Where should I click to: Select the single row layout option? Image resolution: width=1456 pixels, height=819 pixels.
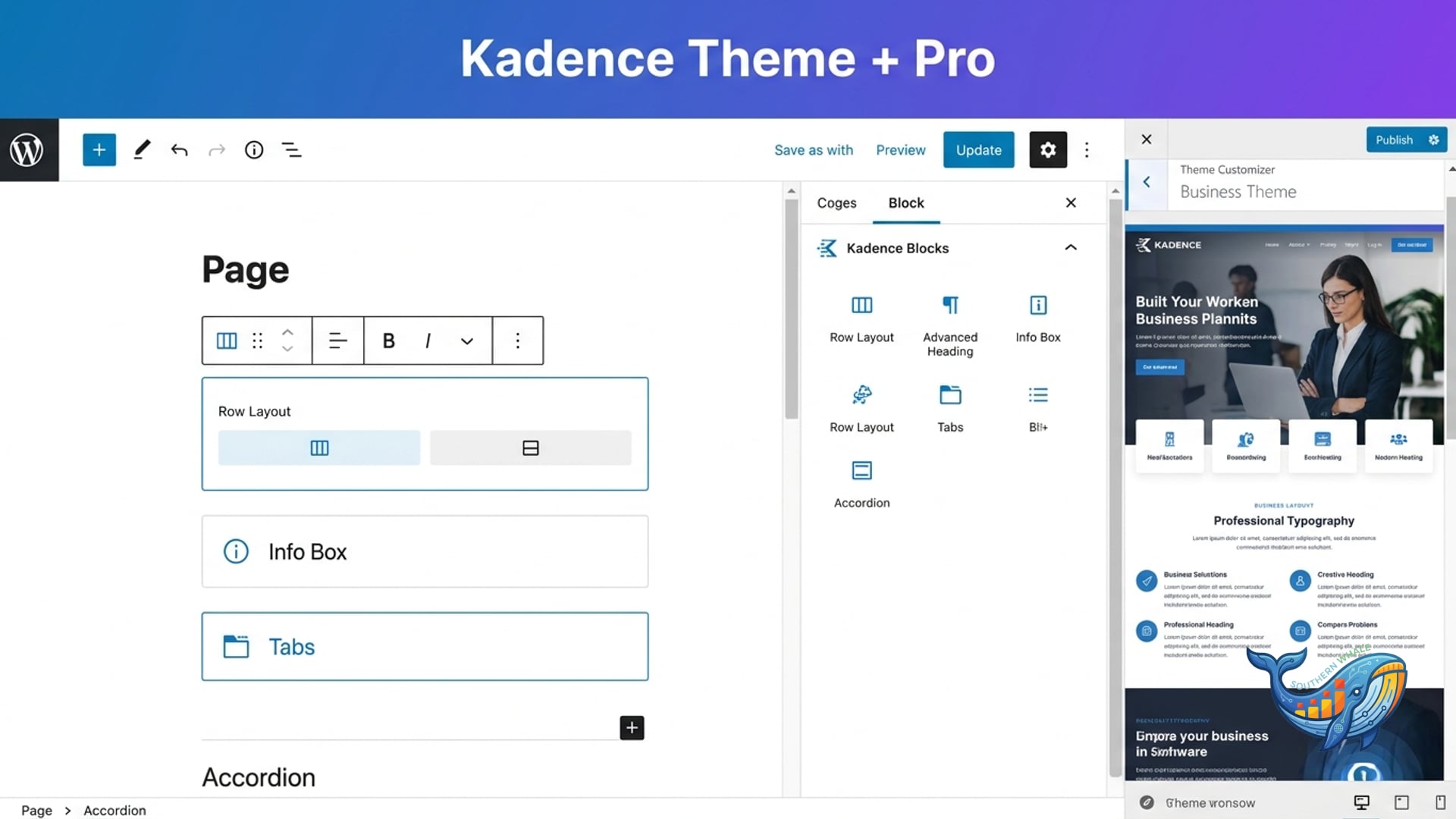[x=531, y=448]
